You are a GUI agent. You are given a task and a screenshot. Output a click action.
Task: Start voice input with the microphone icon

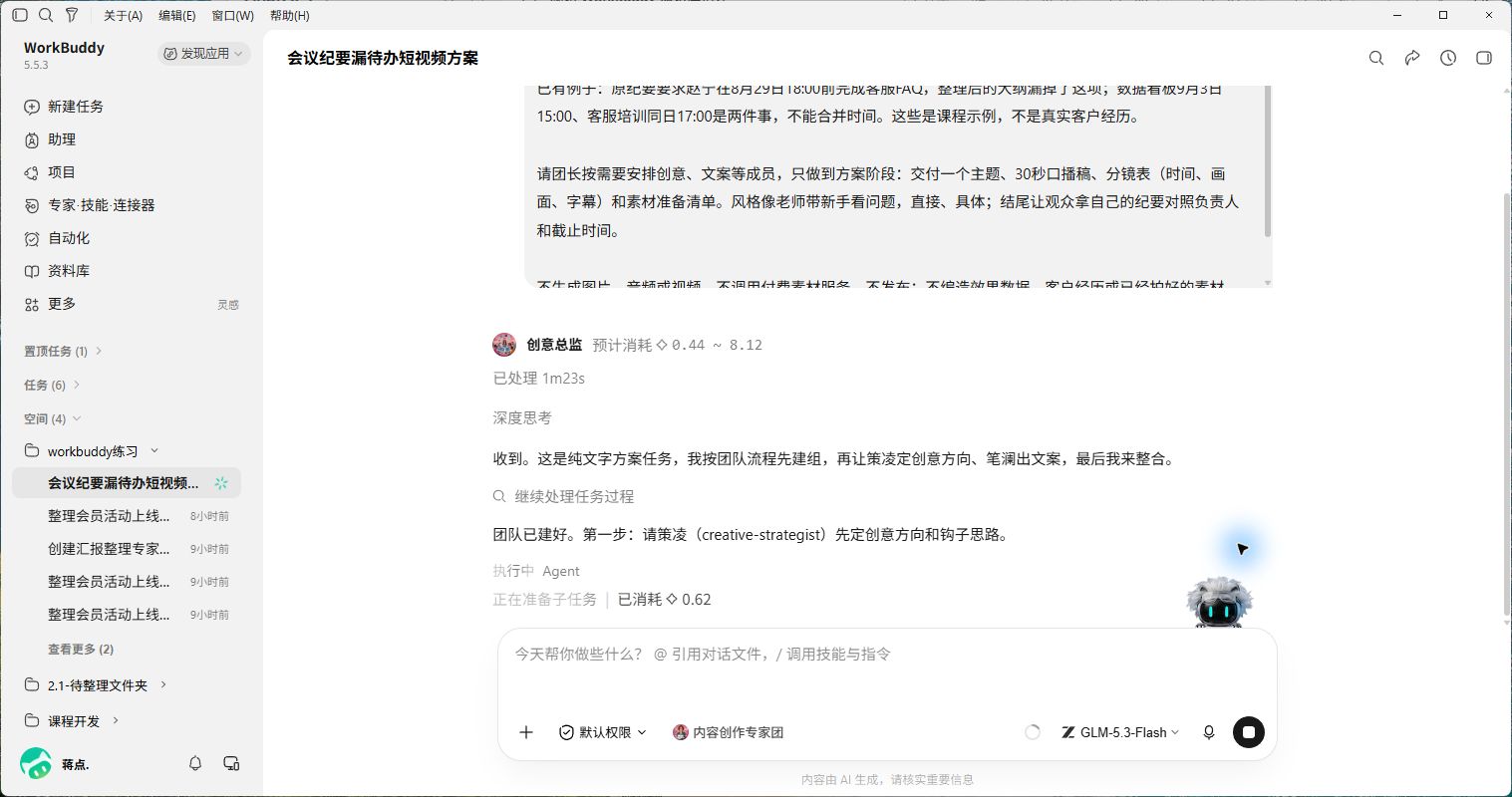click(1209, 732)
